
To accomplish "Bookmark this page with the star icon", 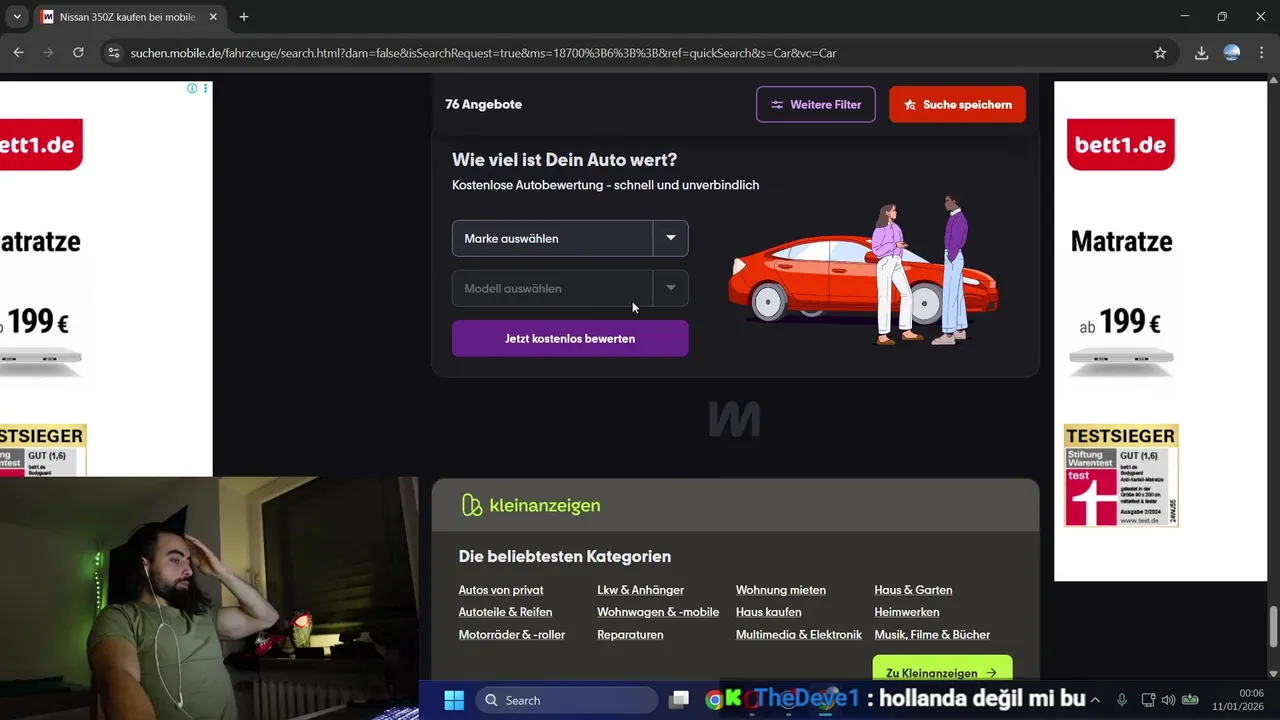I will tap(1160, 53).
